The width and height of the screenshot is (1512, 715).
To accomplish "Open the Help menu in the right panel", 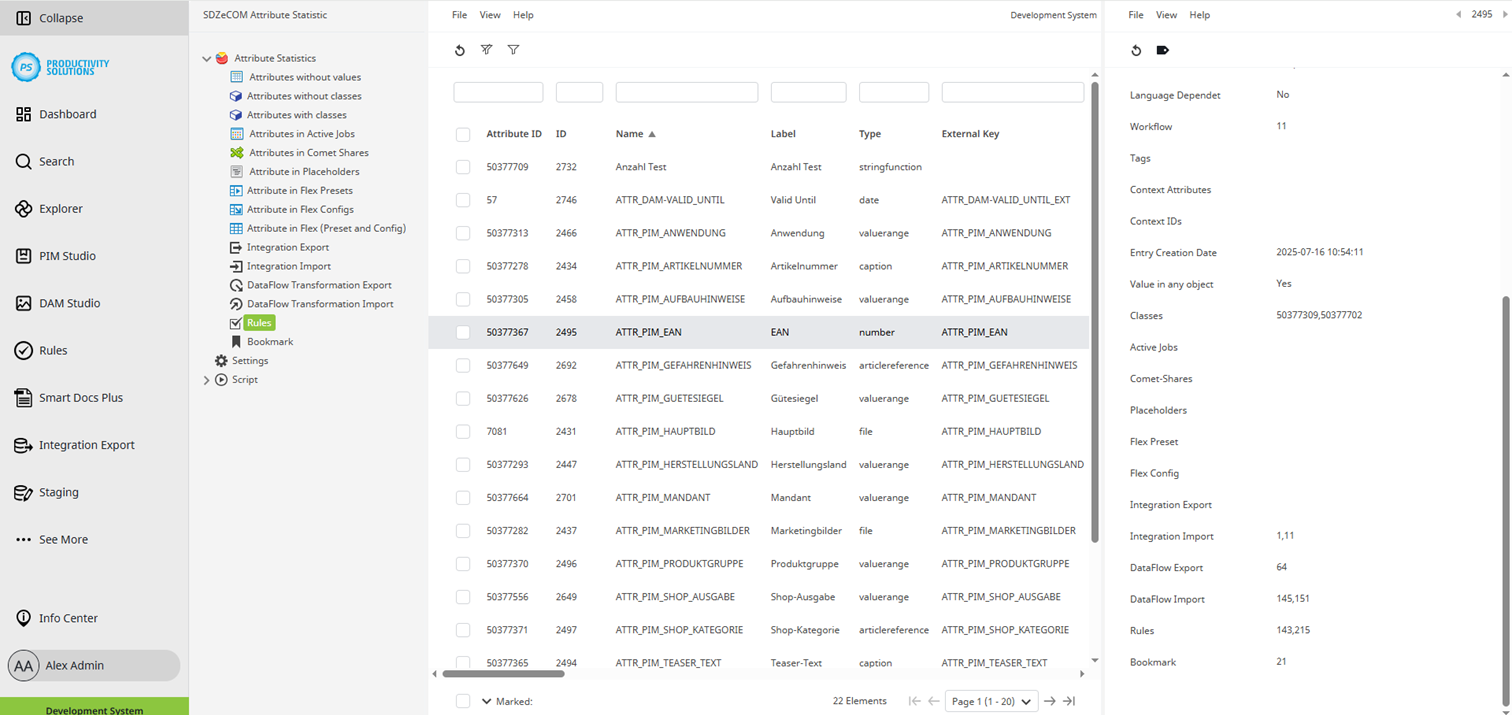I will 1199,15.
